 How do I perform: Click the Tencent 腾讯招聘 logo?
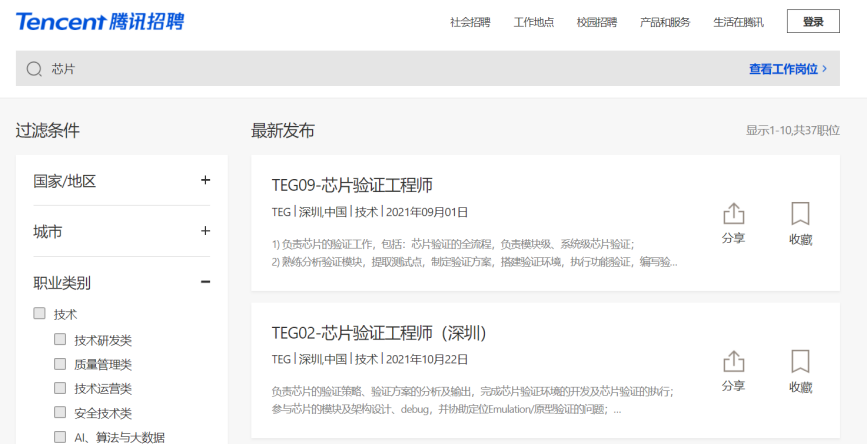[100, 22]
